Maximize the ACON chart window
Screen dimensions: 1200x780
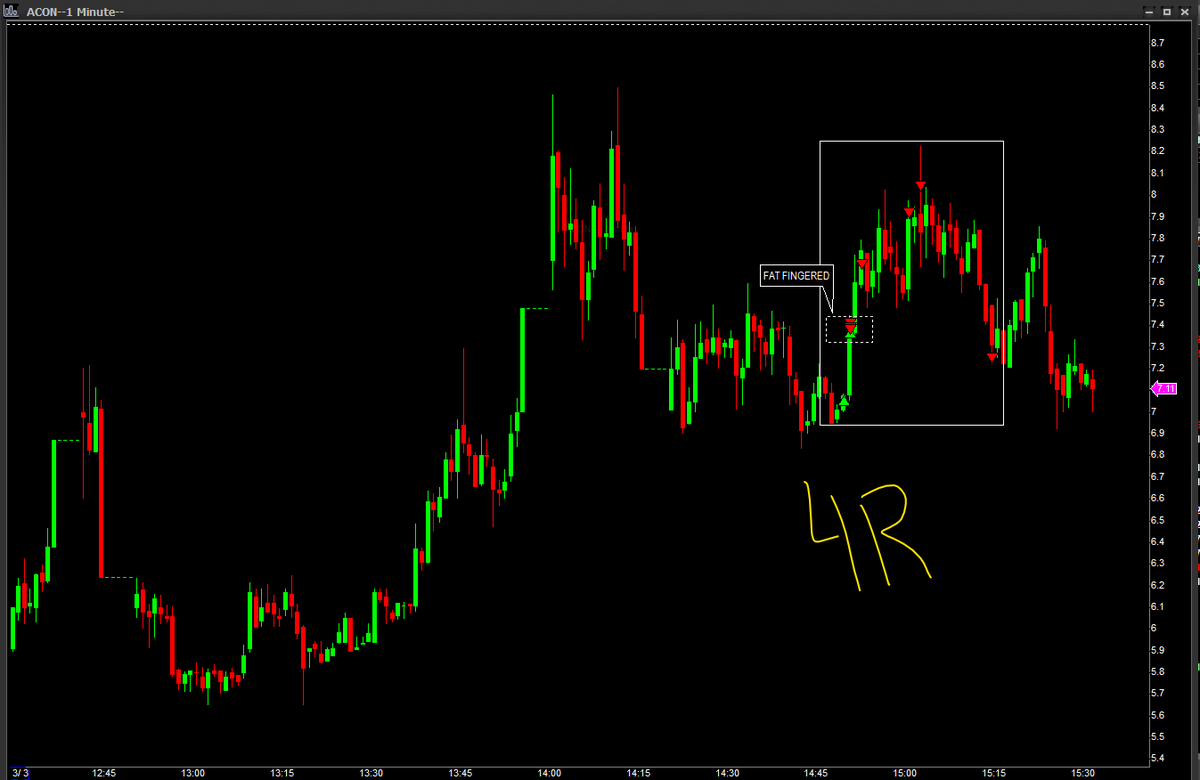(1167, 10)
